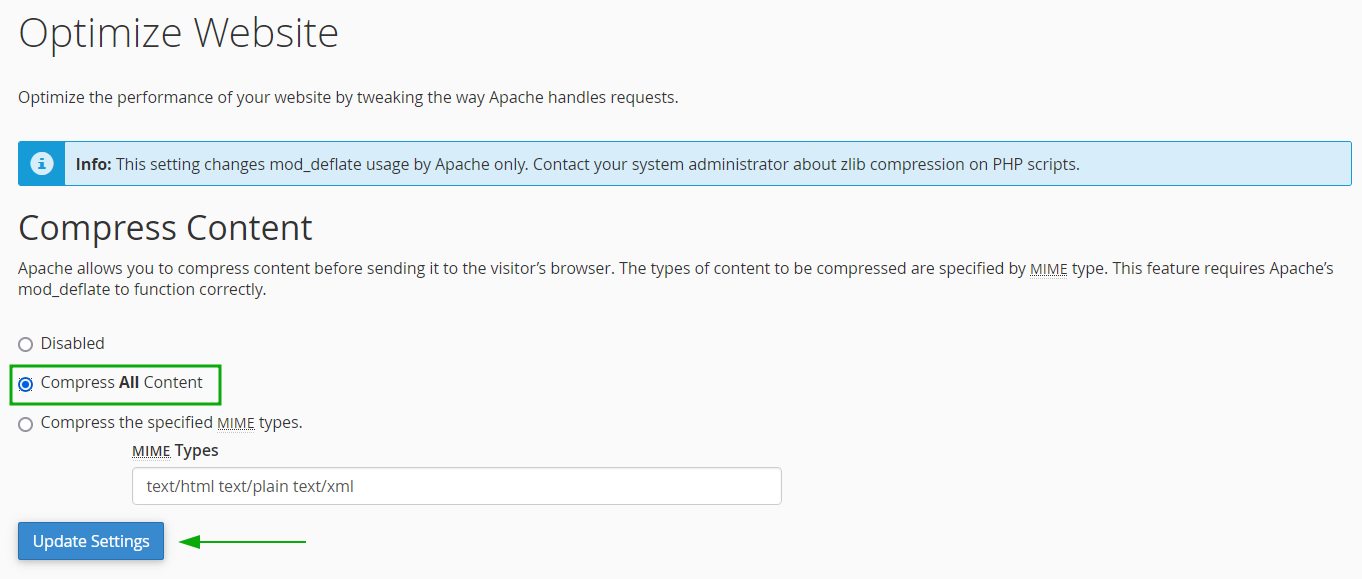Click the underlined MIME abbreviation in the description paragraph
Image resolution: width=1362 pixels, height=579 pixels.
click(x=1049, y=269)
